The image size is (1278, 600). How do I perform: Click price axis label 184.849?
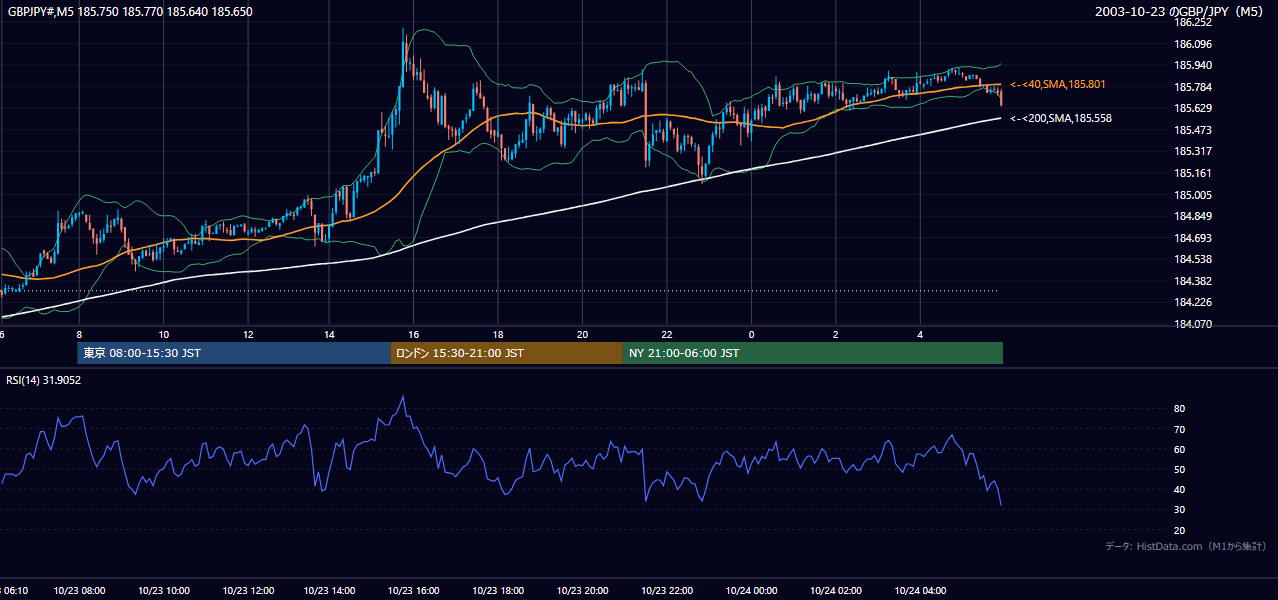pyautogui.click(x=1193, y=216)
